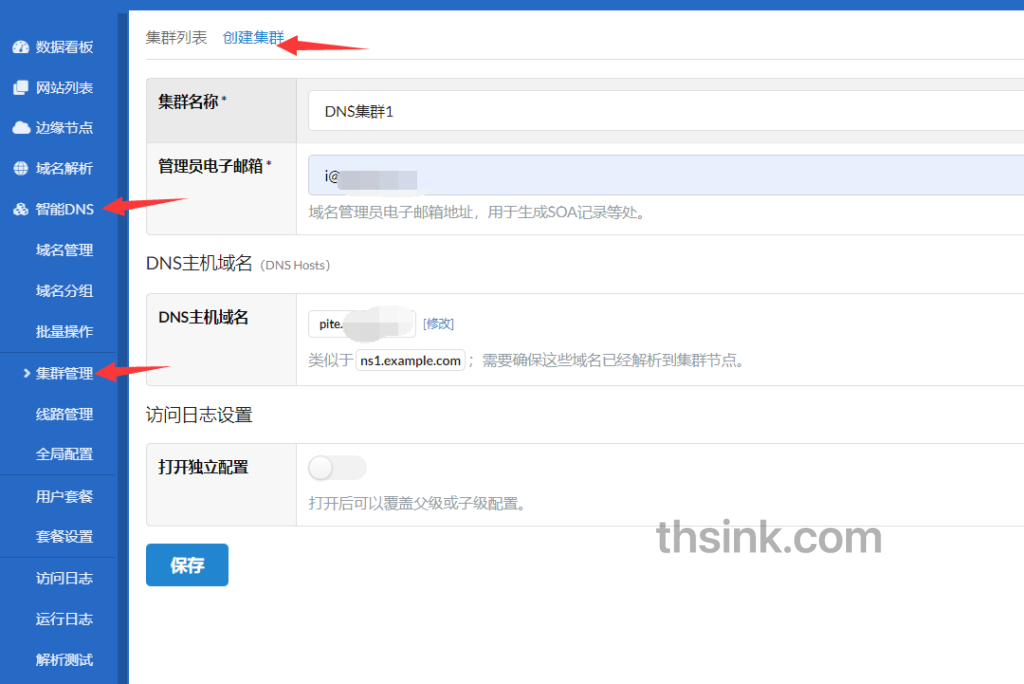Switch to the 集群列表 tab
Image resolution: width=1024 pixels, height=684 pixels.
[176, 37]
